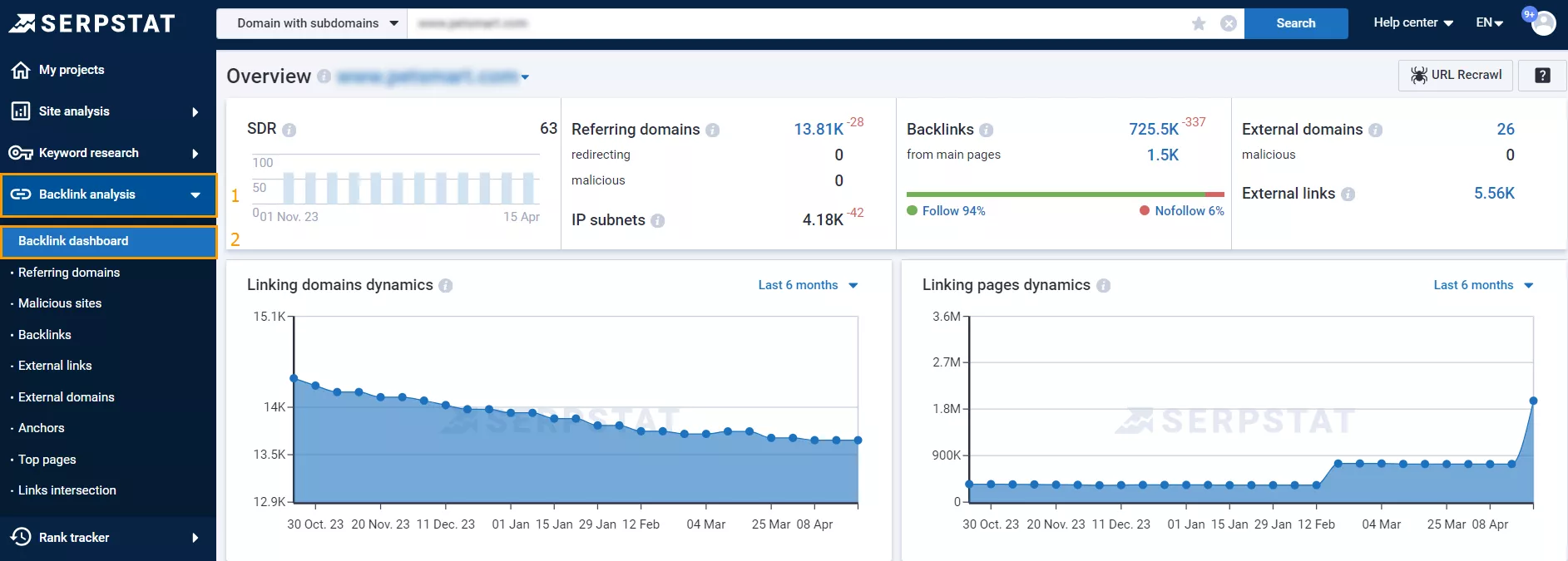Open External domains sidebar item
The image size is (1568, 561).
[x=67, y=397]
